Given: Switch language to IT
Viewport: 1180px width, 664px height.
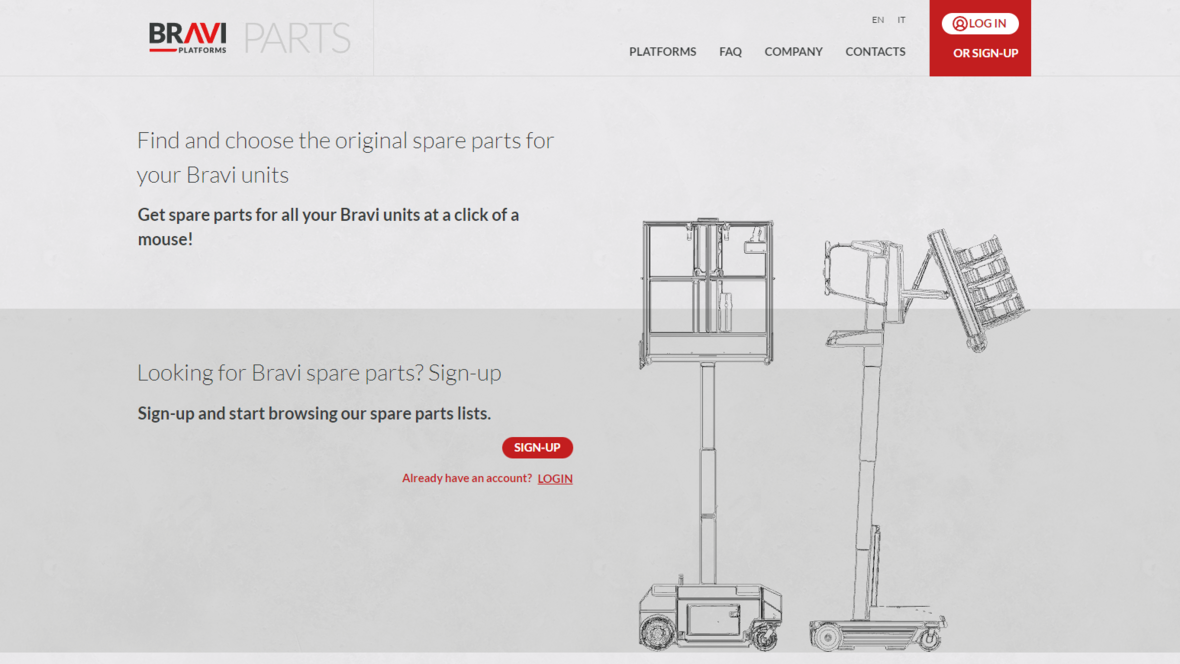Looking at the screenshot, I should [x=901, y=20].
